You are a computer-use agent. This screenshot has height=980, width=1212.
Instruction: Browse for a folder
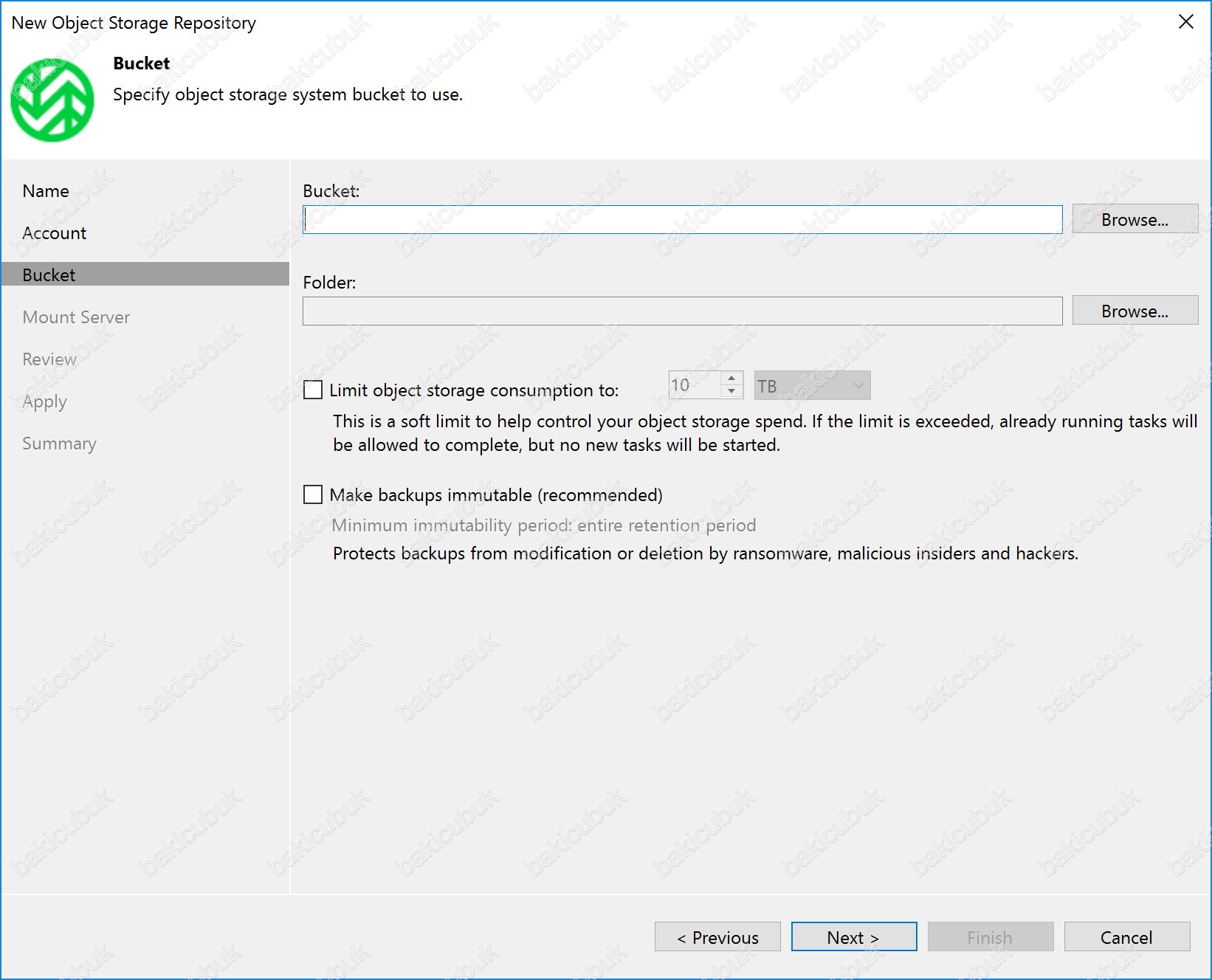tap(1134, 311)
